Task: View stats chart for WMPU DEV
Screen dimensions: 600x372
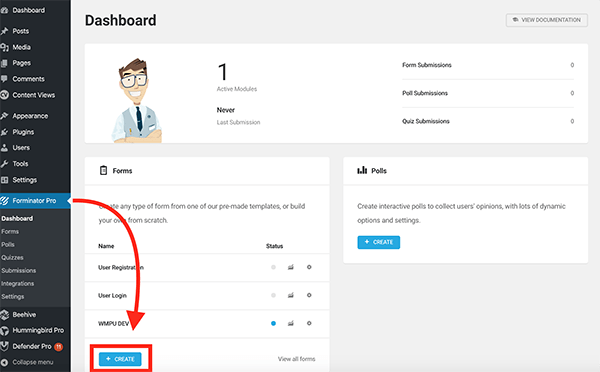Action: tap(291, 323)
